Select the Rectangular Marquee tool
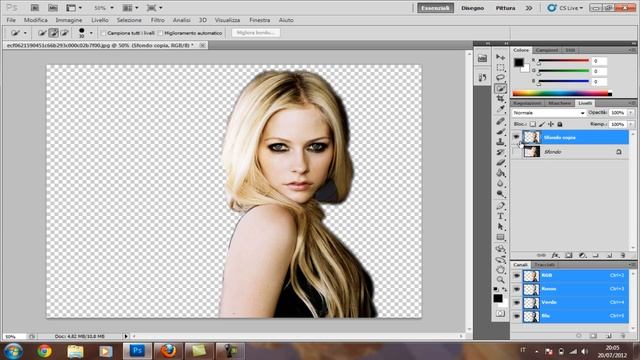 pos(500,67)
